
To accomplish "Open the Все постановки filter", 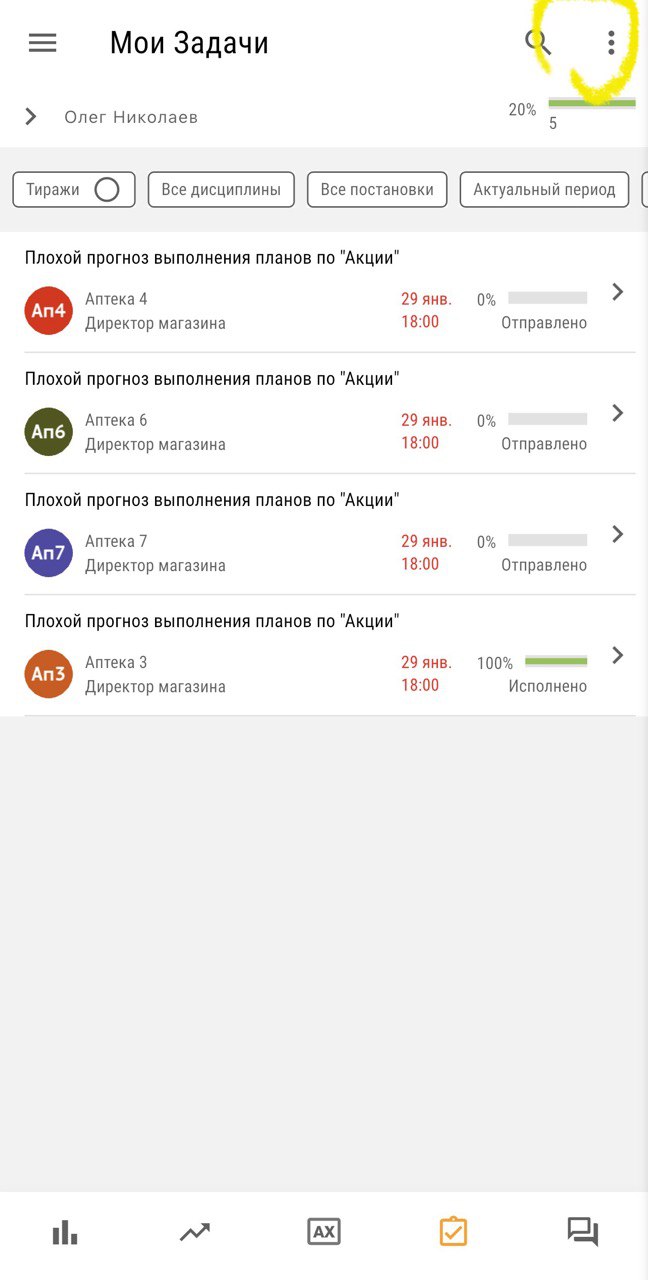I will (x=377, y=190).
